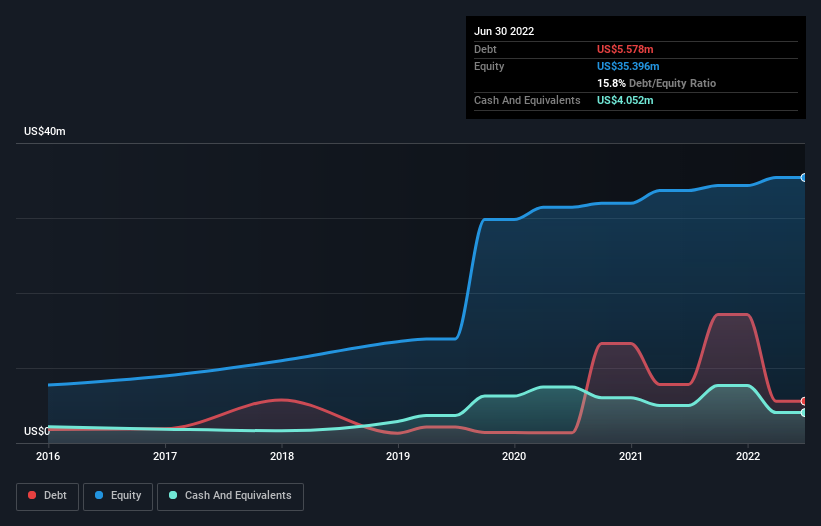
Task: Click the 2019 x-axis label
Action: point(398,456)
